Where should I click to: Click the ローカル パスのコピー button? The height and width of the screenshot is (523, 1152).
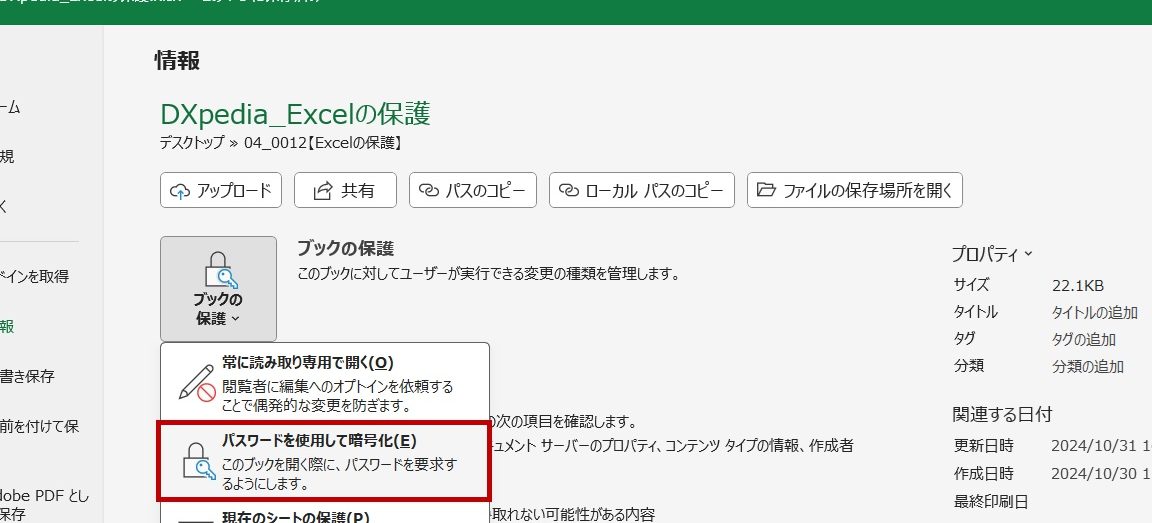pos(641,190)
